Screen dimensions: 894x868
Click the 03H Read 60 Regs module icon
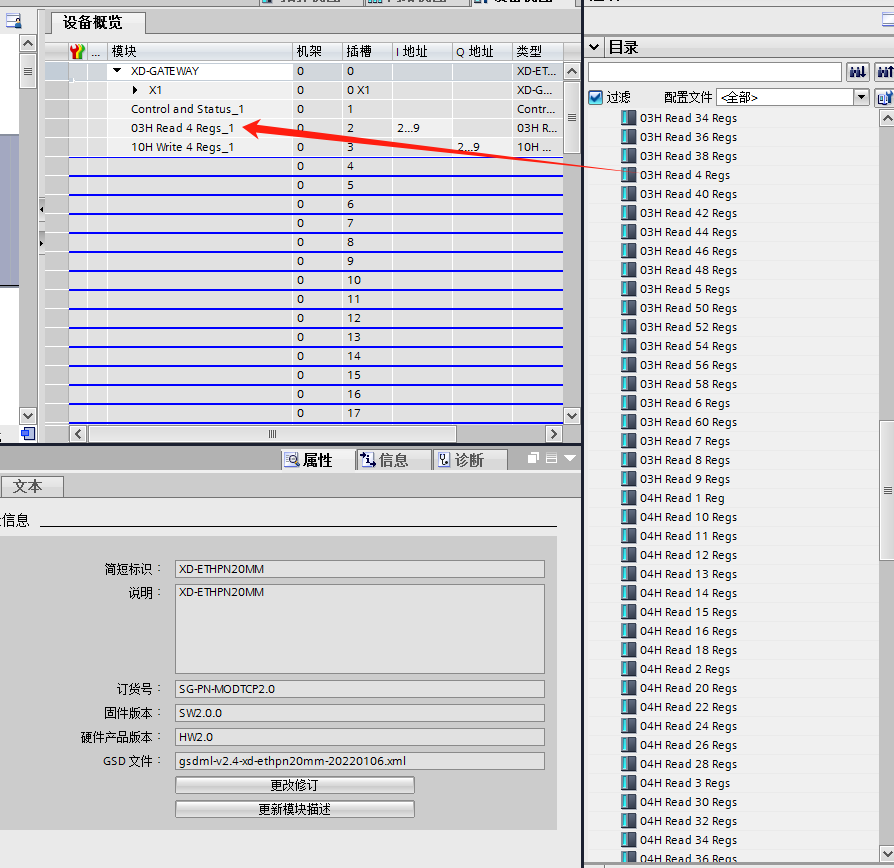click(x=628, y=422)
